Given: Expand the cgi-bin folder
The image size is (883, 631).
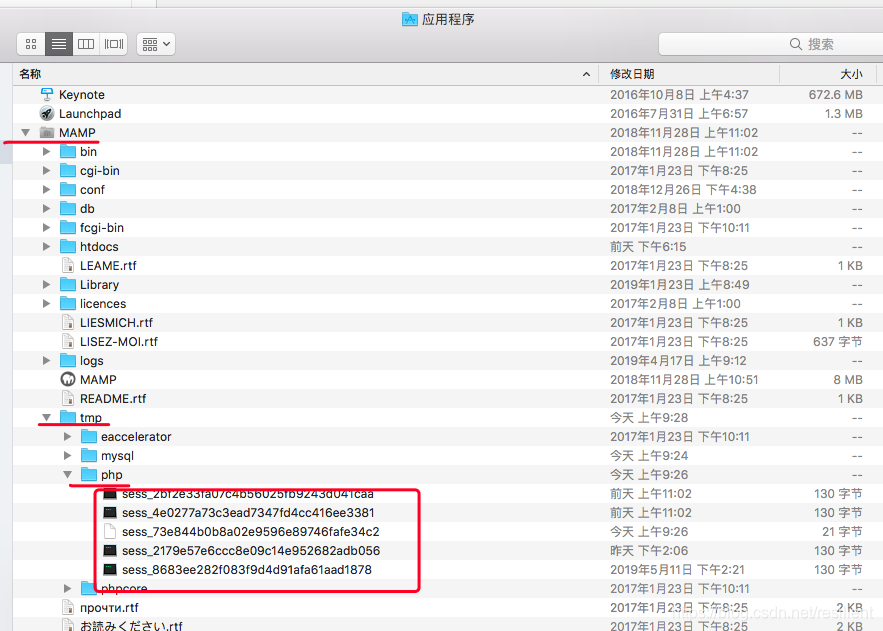Looking at the screenshot, I should [x=47, y=171].
